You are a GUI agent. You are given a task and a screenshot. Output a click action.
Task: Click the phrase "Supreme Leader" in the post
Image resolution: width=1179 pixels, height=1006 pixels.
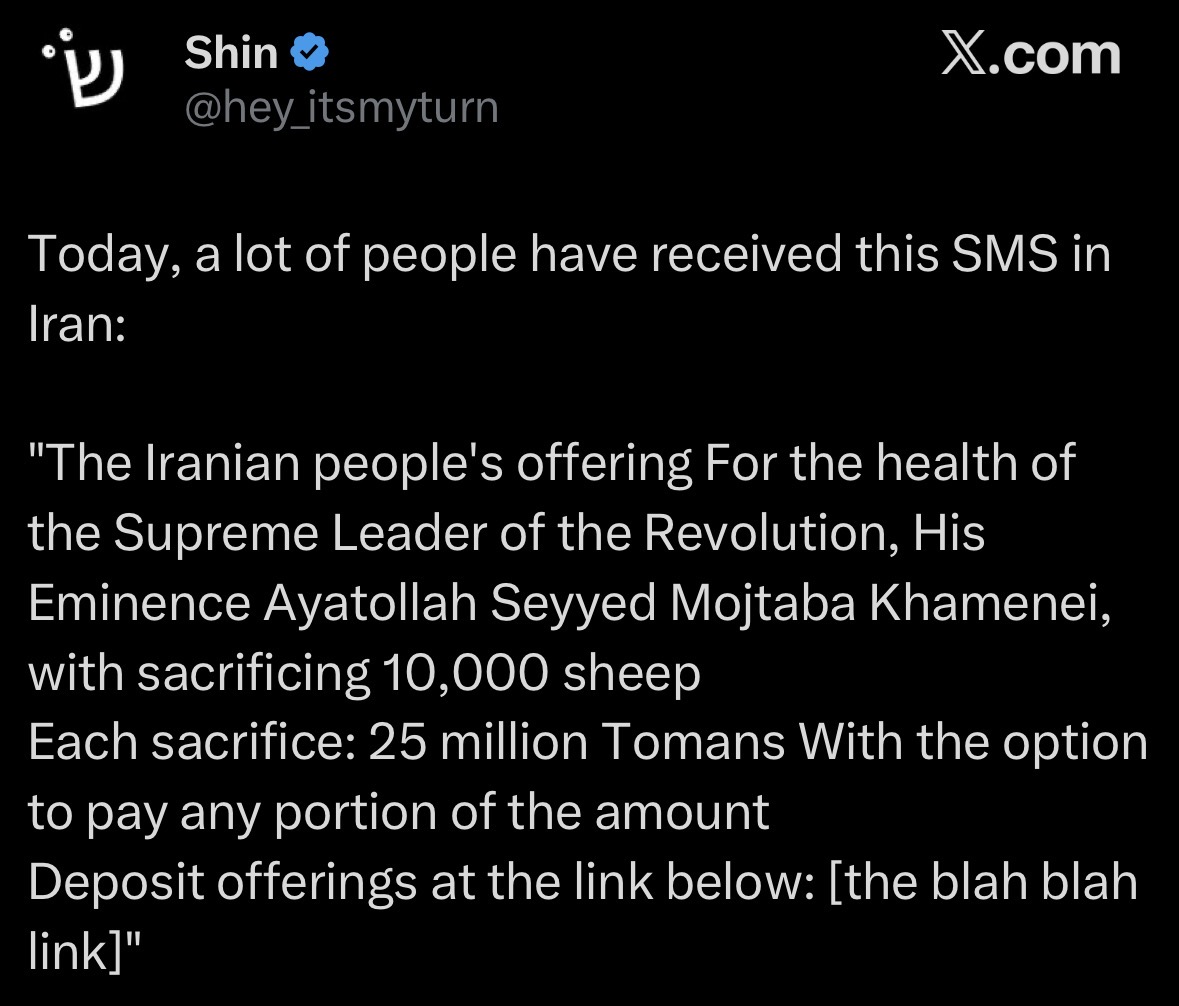(300, 533)
